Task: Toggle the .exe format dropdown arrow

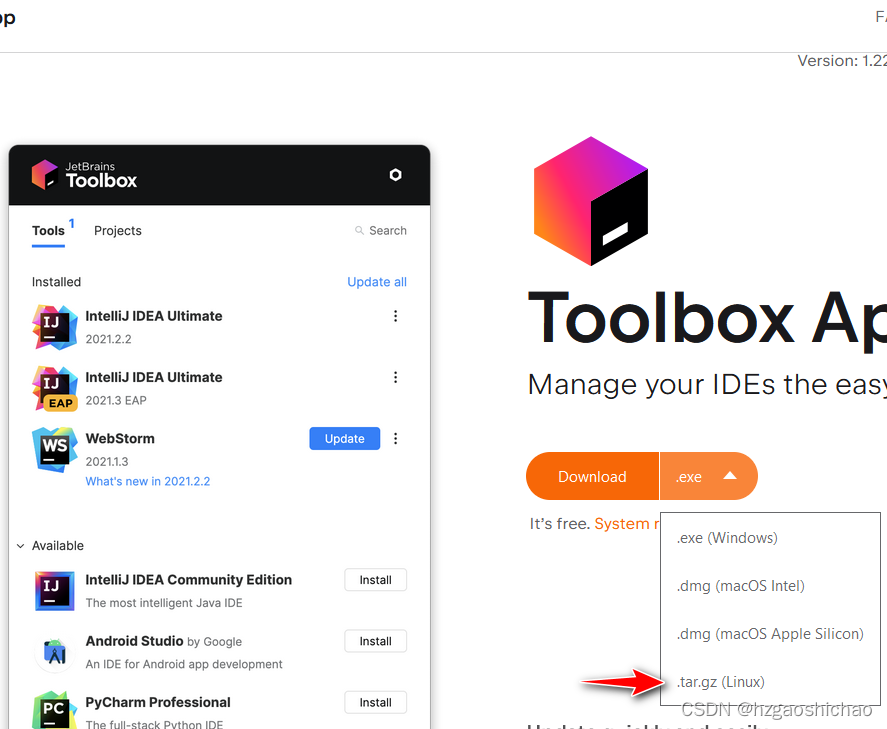Action: pyautogui.click(x=730, y=476)
